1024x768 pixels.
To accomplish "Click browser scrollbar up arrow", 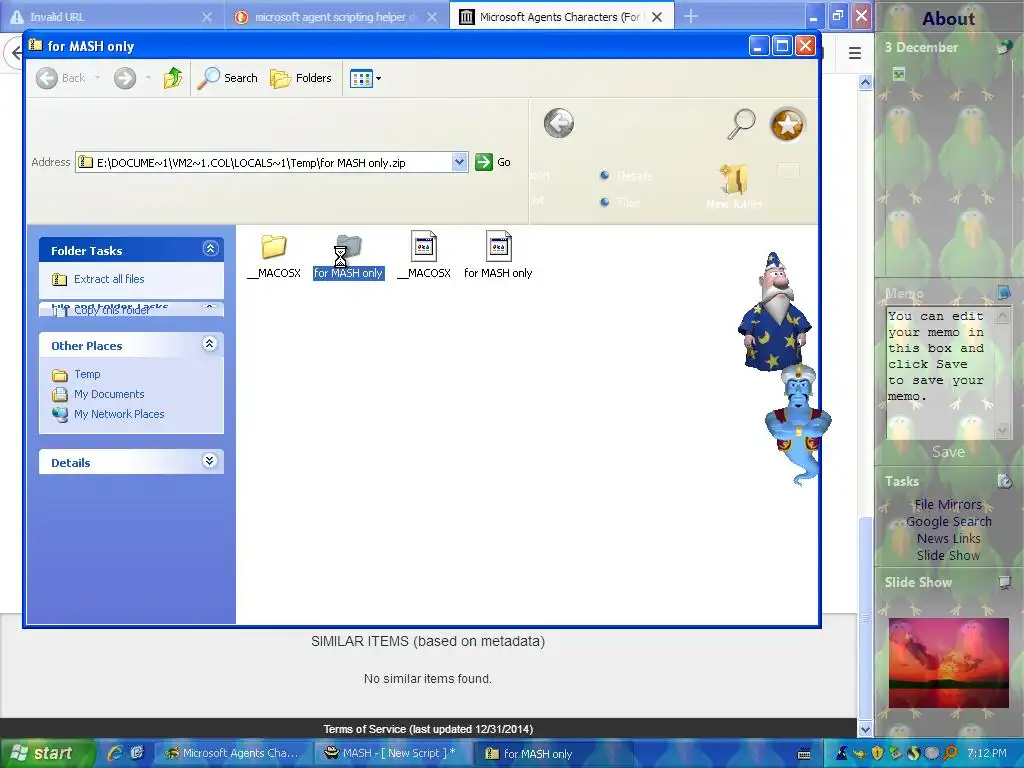I will point(865,82).
